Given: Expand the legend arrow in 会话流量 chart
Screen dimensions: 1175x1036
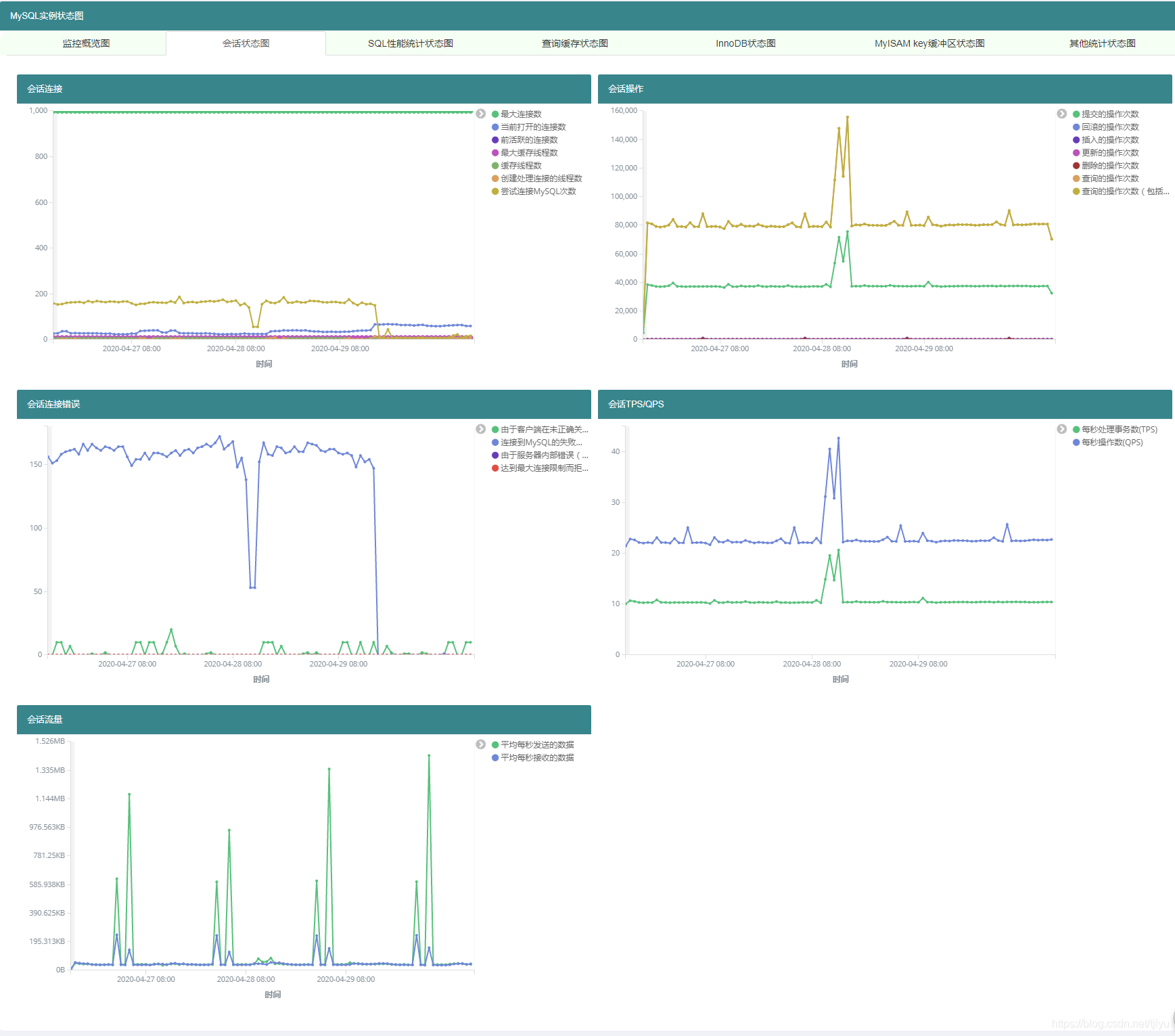Looking at the screenshot, I should pos(481,744).
